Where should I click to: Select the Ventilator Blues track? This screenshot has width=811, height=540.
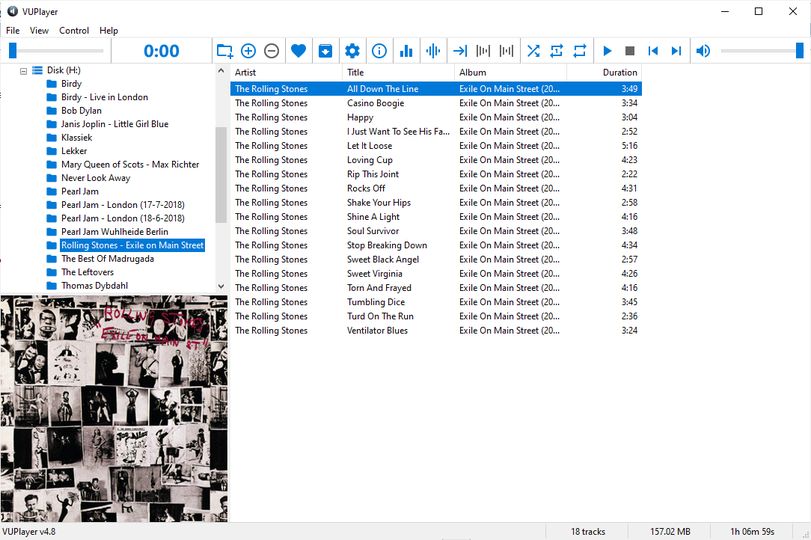[x=436, y=331]
